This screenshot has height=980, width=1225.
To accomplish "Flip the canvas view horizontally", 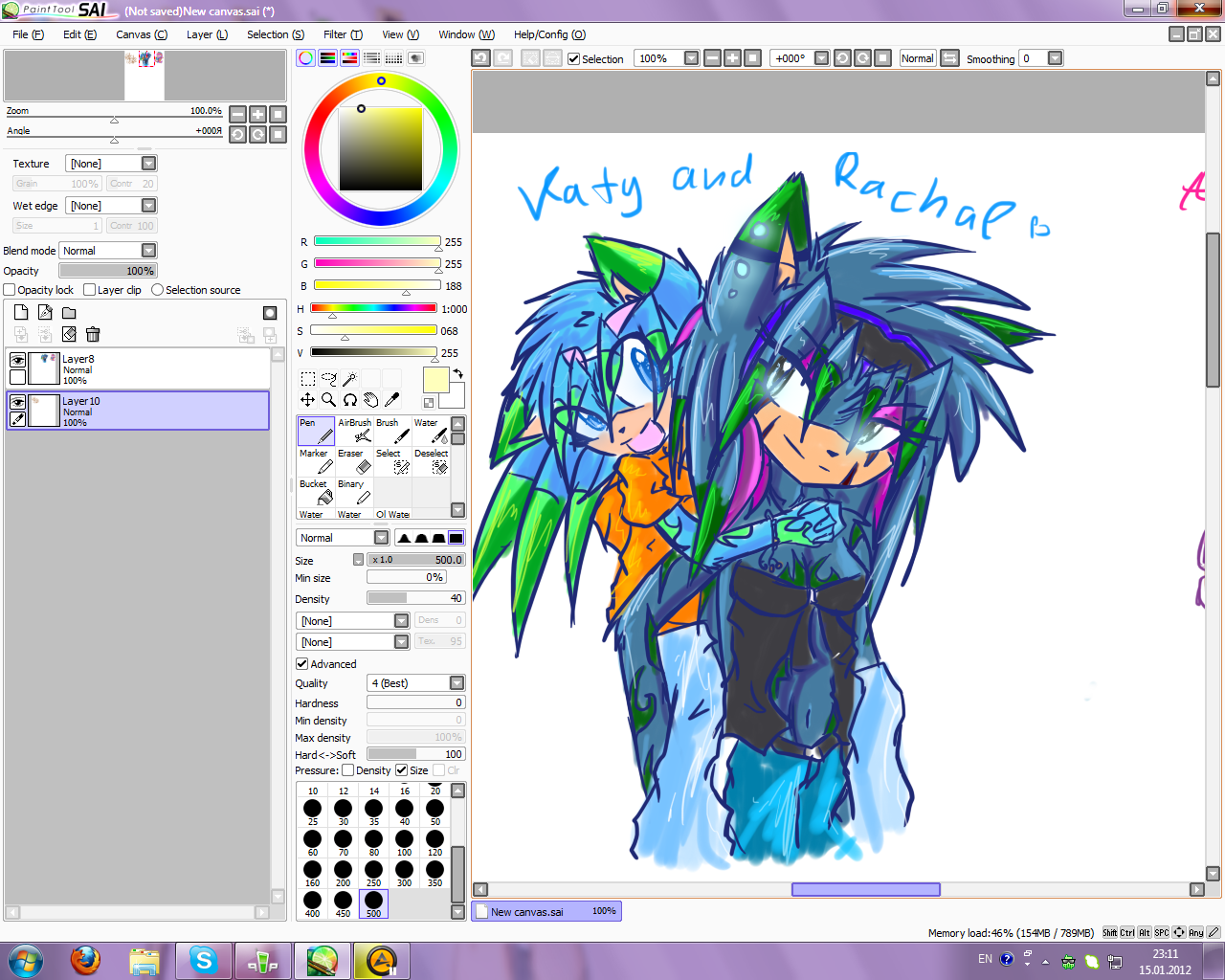I will pyautogui.click(x=949, y=58).
